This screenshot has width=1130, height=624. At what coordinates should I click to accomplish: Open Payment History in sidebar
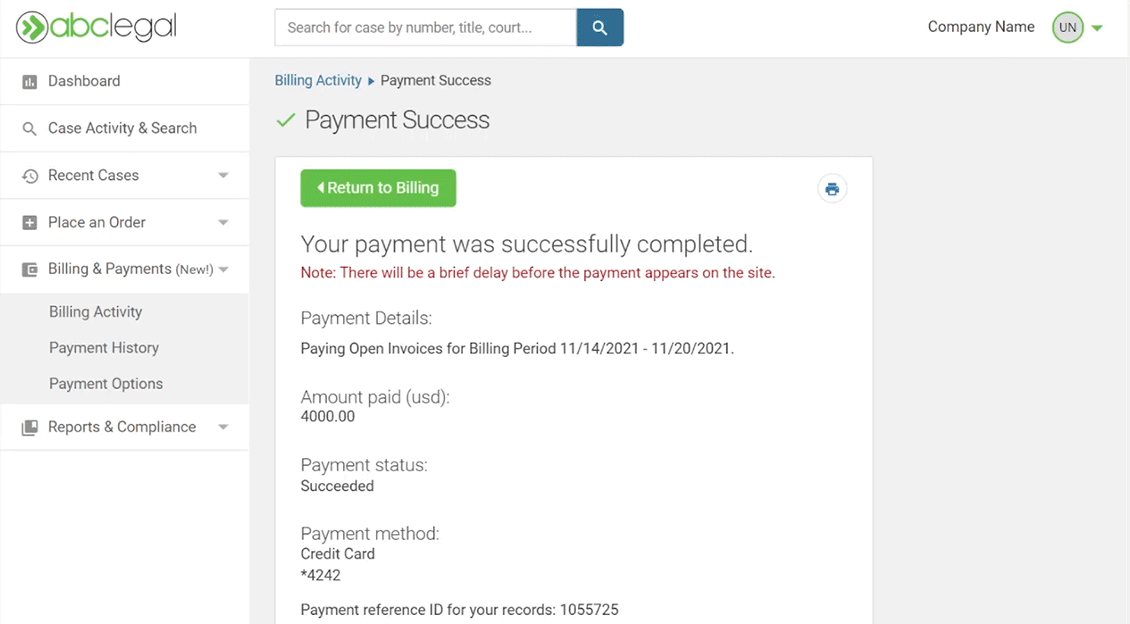(104, 348)
